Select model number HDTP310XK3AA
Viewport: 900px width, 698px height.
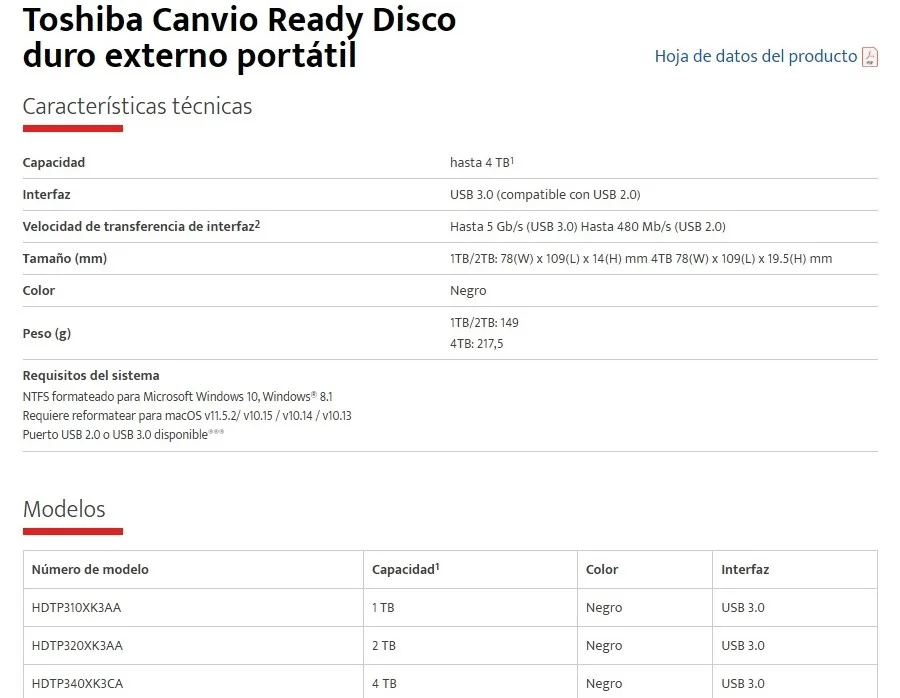tap(77, 607)
